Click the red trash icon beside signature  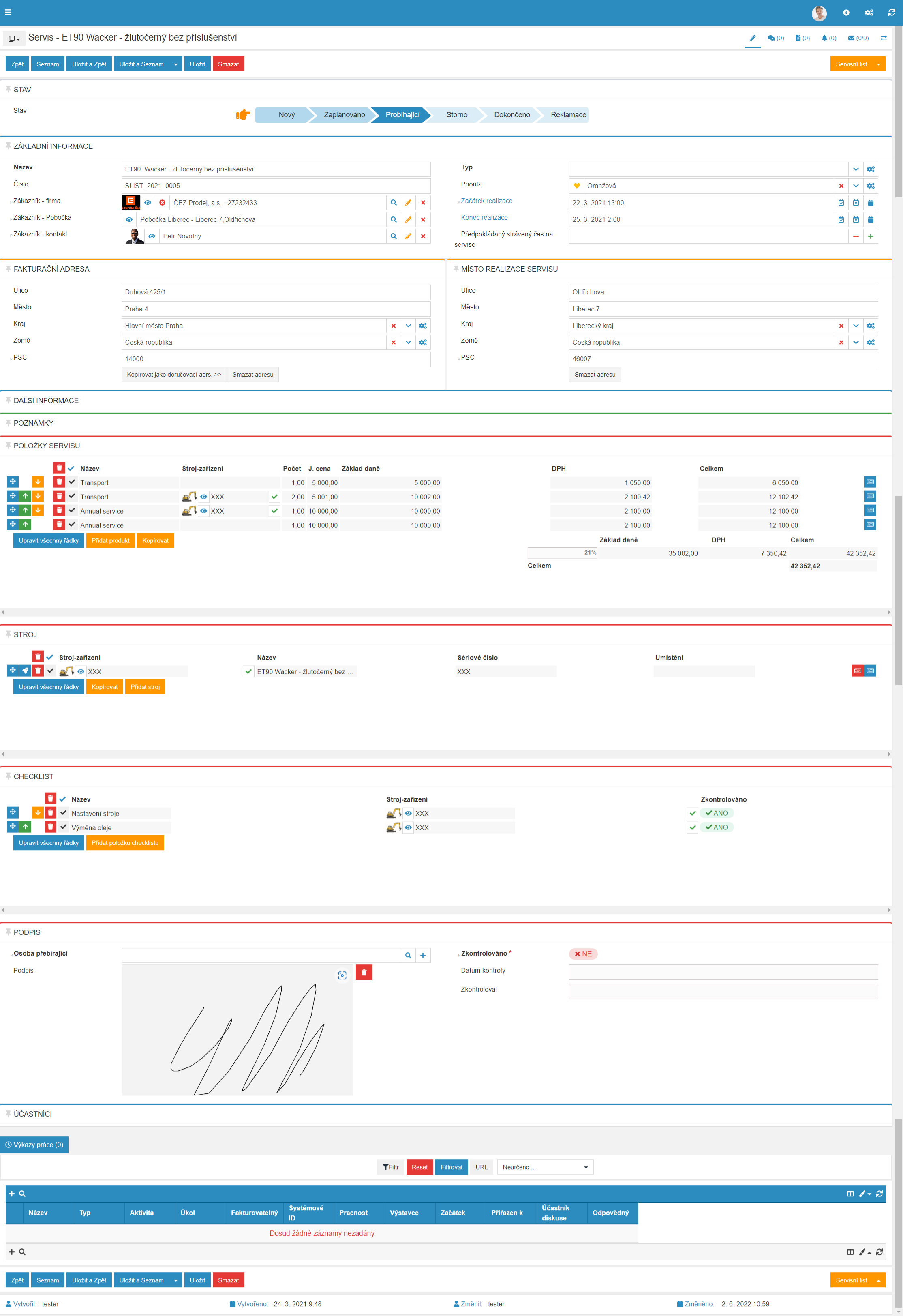coord(364,973)
